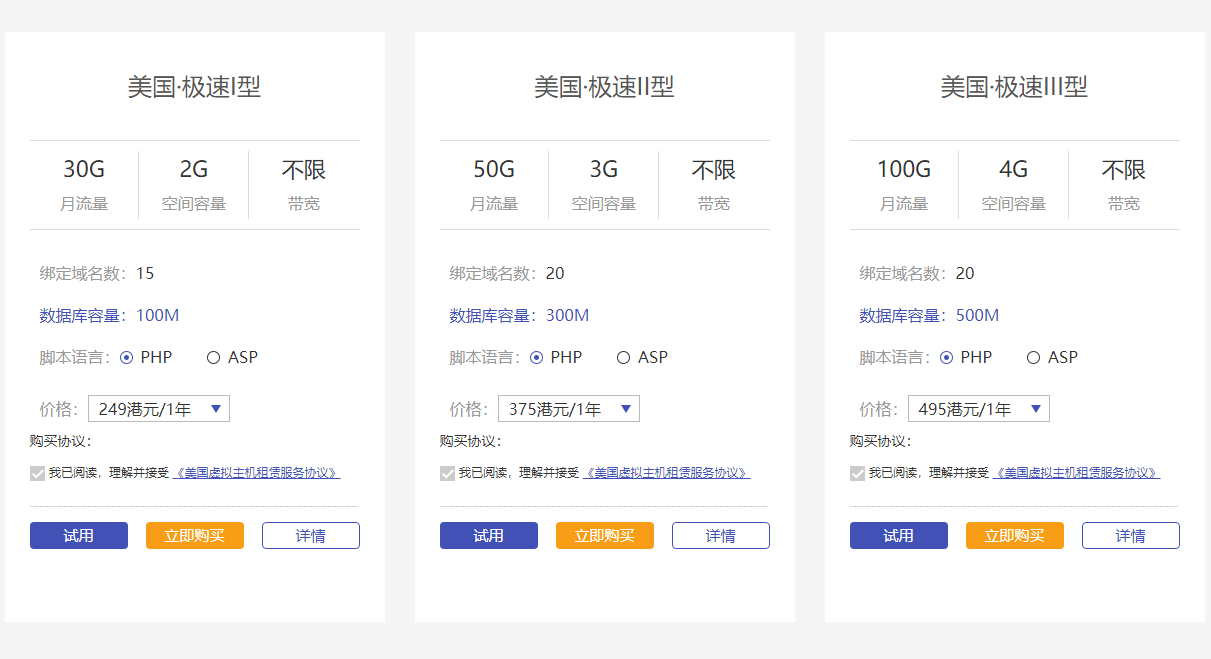The image size is (1211, 659).
Task: Select PHP radio in 美国·极速I型 card
Action: pyautogui.click(x=127, y=358)
